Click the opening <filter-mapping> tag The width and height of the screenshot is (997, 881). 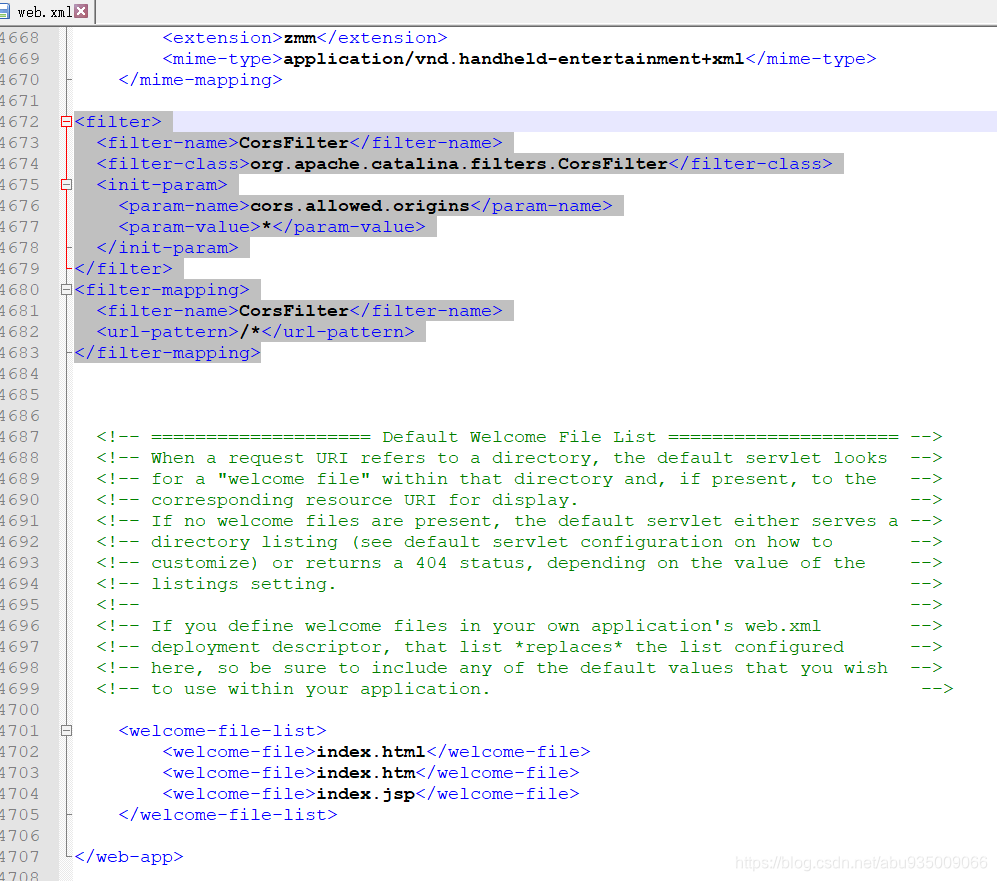click(162, 290)
